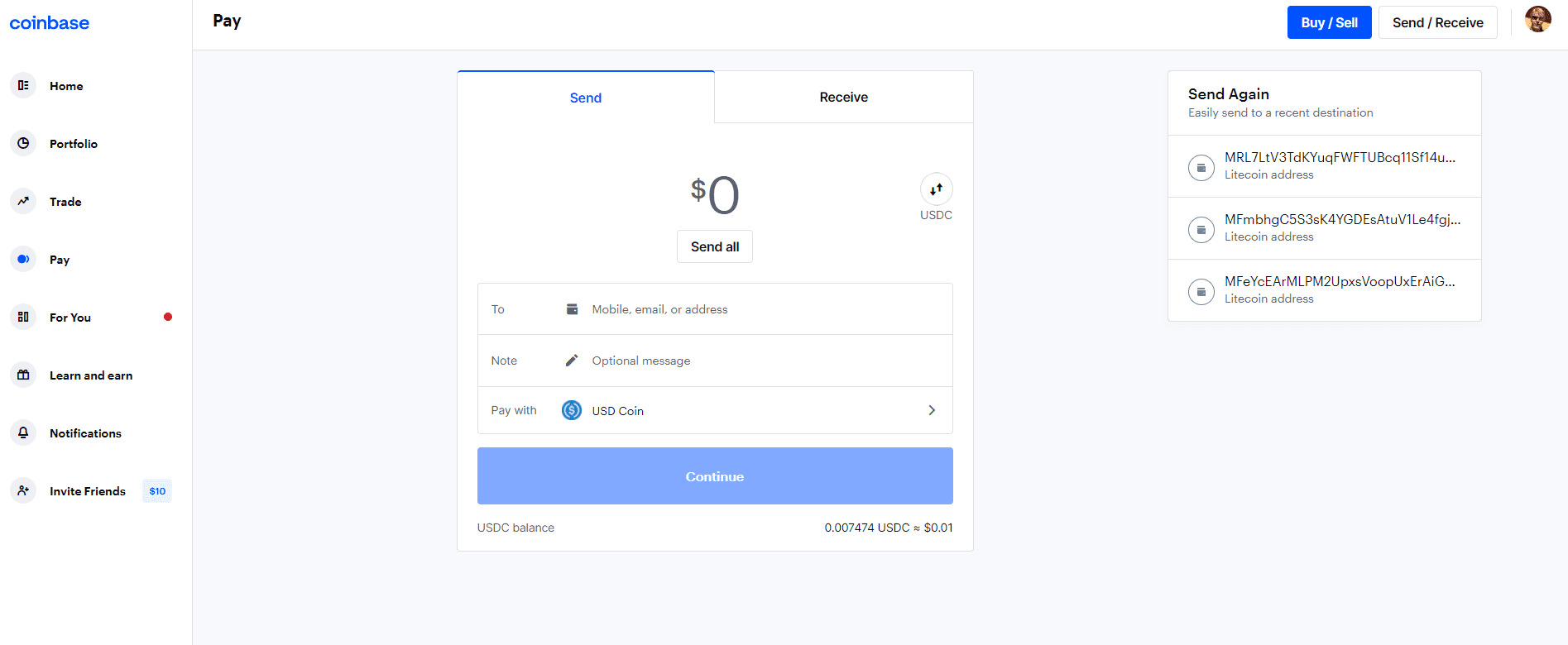Click the Send / Receive button
This screenshot has height=645, width=1568.
[1437, 22]
